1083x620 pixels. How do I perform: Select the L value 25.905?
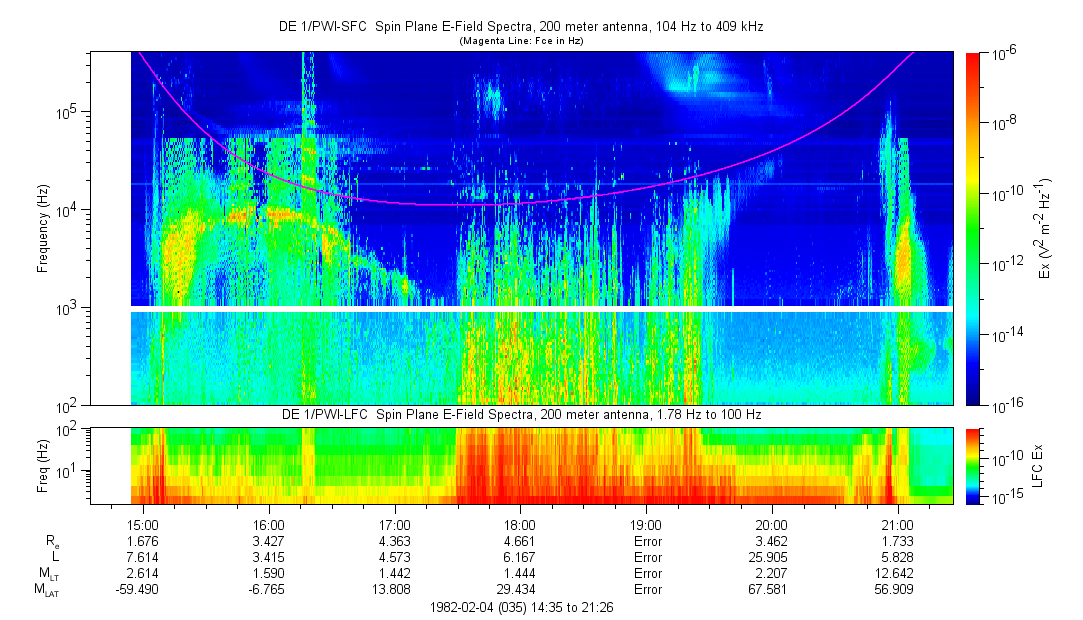click(771, 556)
